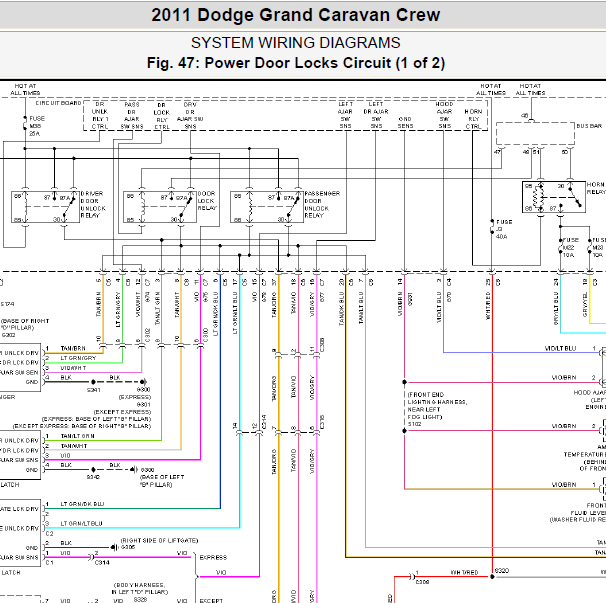Click the LT GRN/DK BLU liftgate wire label
Viewport: 606px width, 603px height.
(x=82, y=504)
